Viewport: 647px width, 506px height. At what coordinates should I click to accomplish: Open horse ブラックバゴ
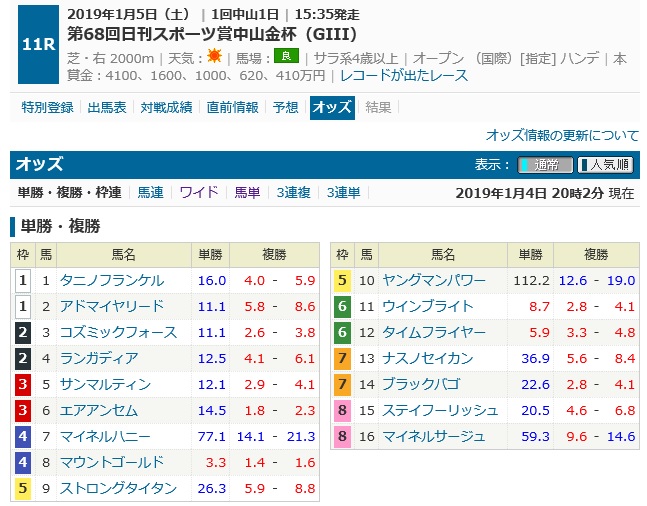coord(421,385)
